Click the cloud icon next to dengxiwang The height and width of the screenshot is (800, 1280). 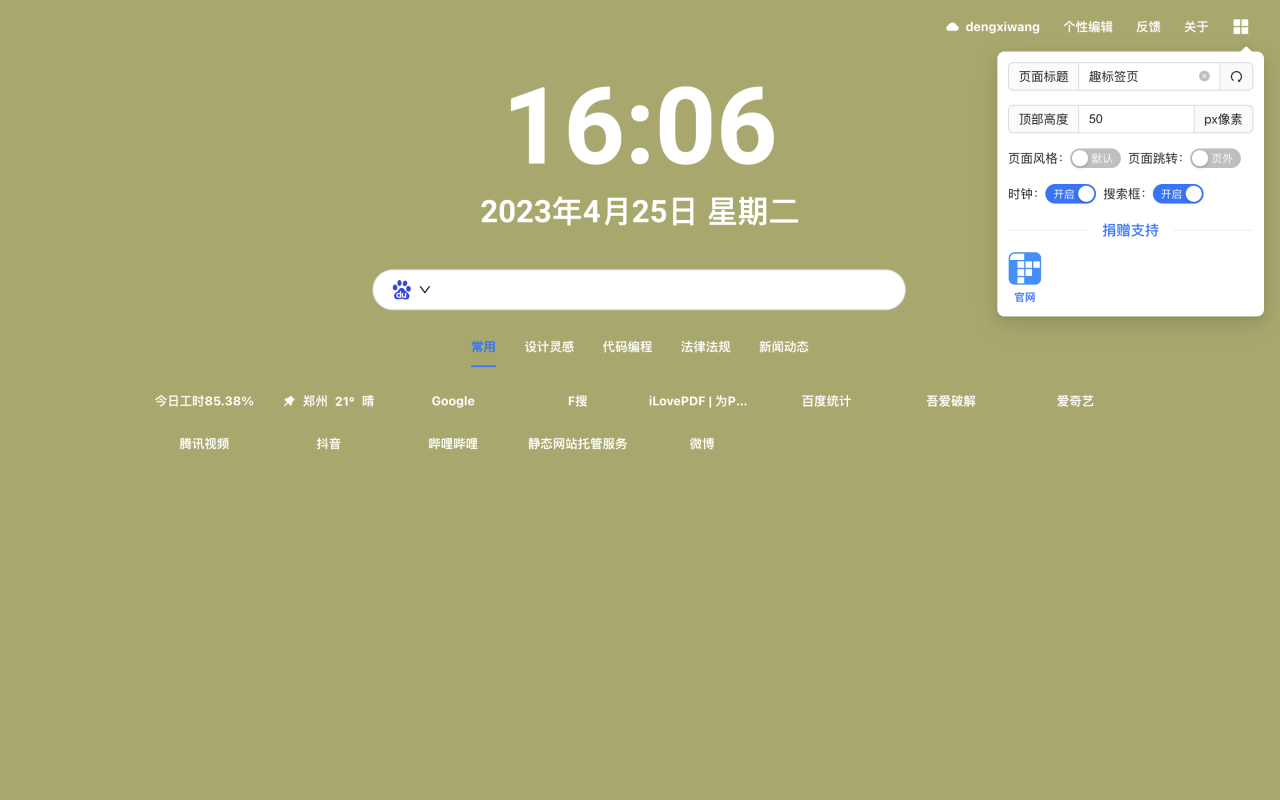(951, 26)
